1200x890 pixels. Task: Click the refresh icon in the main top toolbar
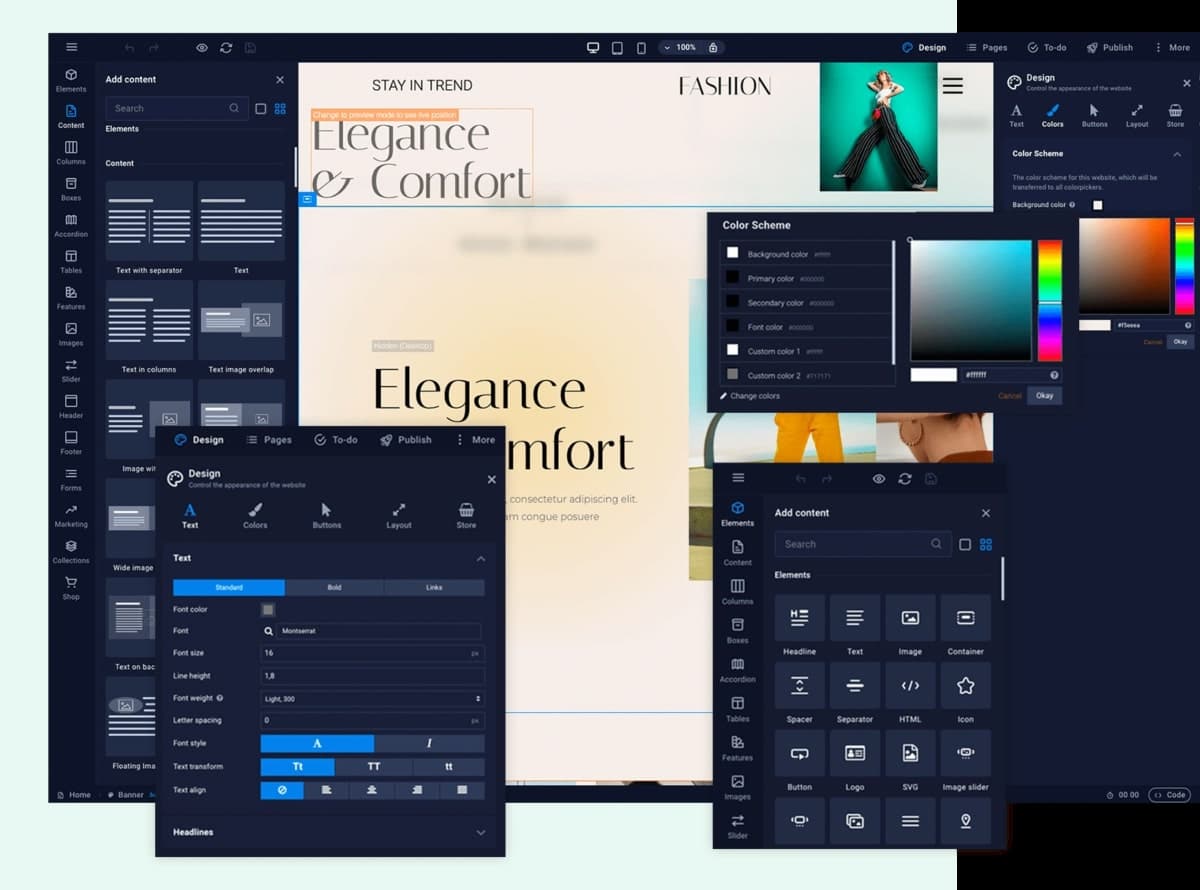[226, 47]
